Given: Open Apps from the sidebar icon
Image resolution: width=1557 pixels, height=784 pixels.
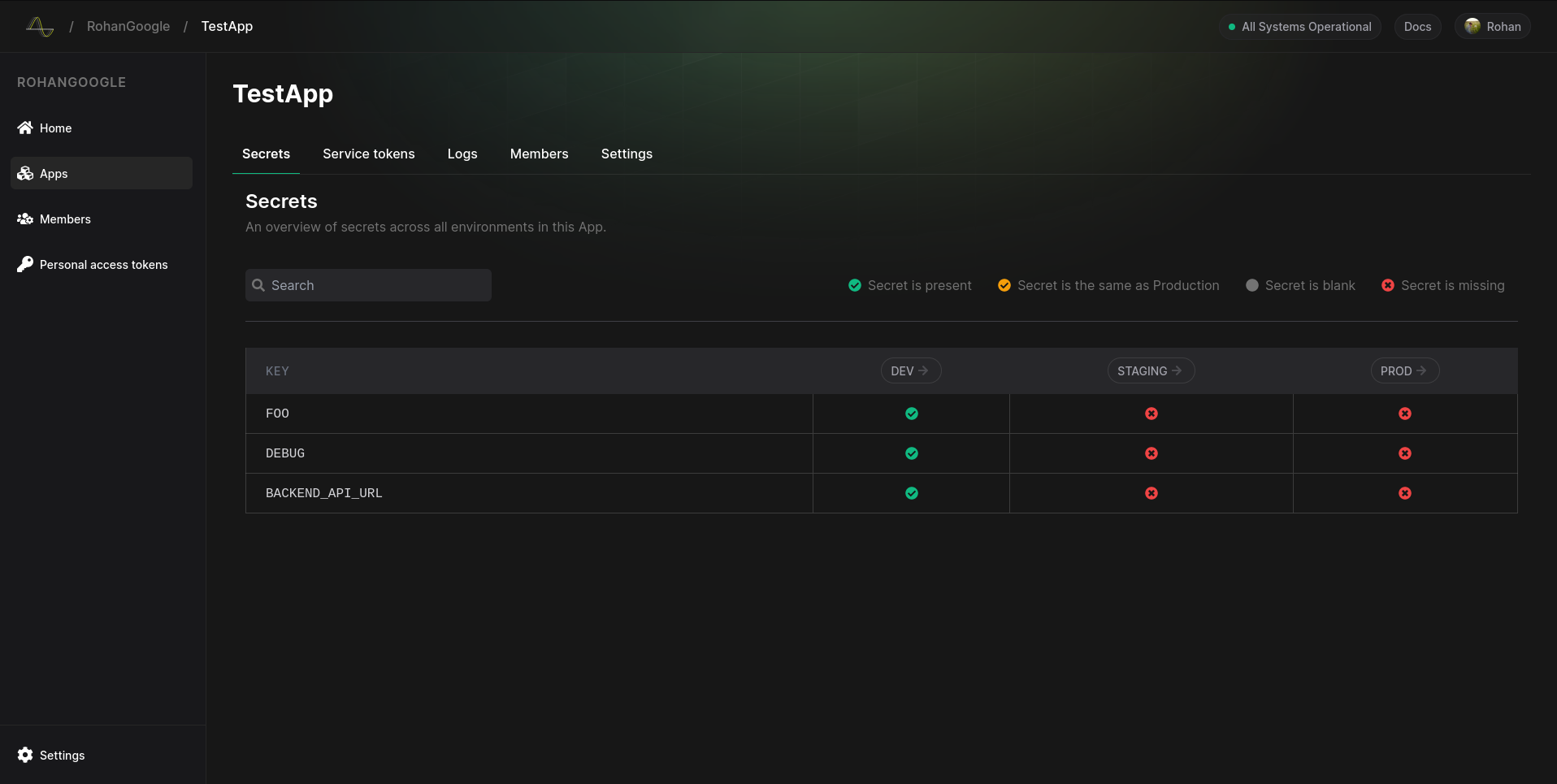Looking at the screenshot, I should (24, 173).
